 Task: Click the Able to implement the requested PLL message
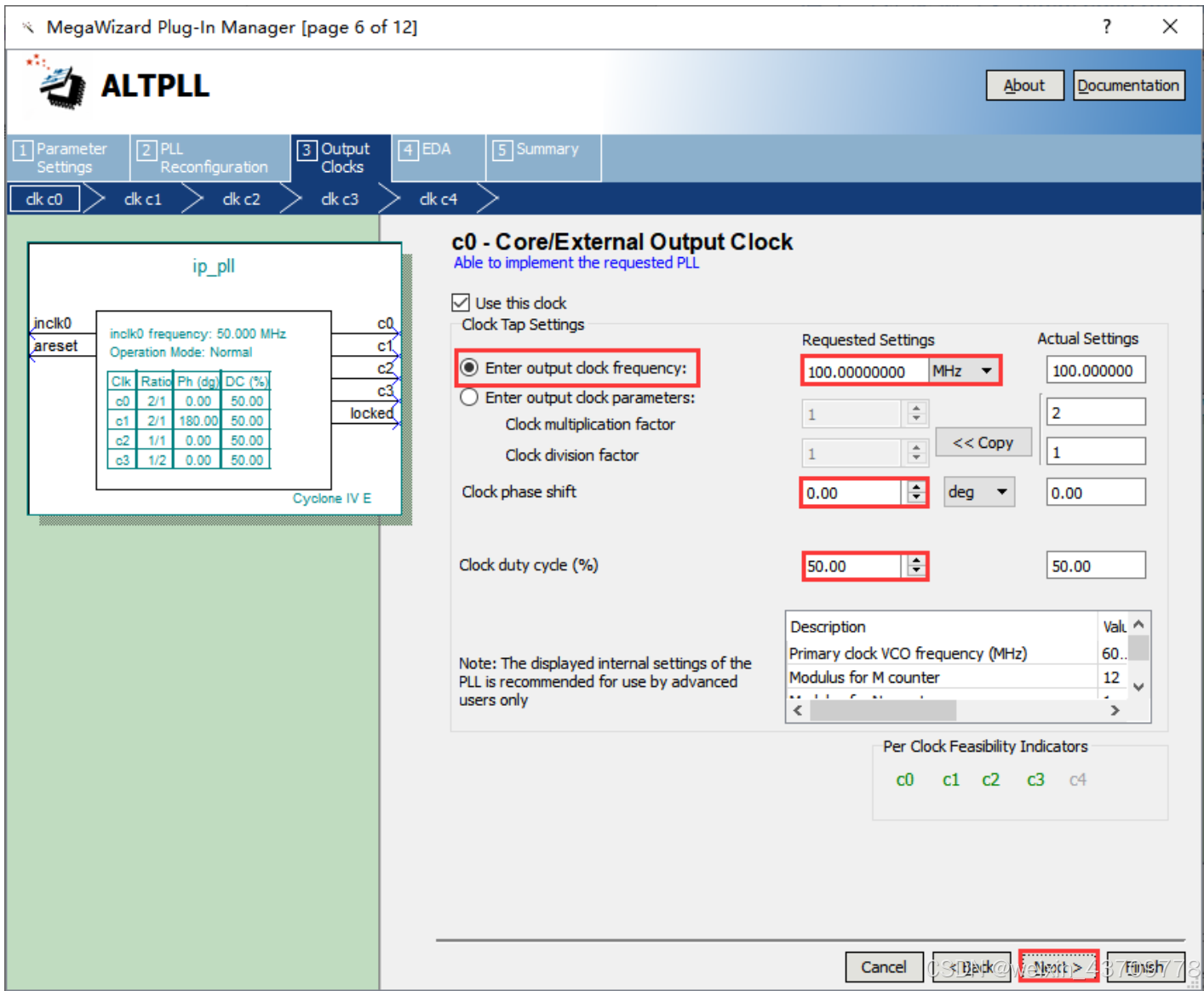click(x=576, y=262)
